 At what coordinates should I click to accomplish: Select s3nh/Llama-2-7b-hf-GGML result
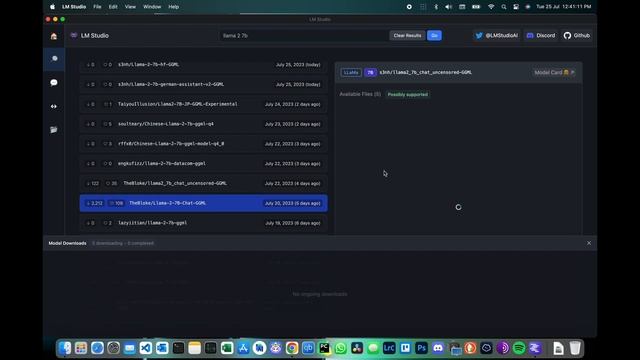point(203,64)
